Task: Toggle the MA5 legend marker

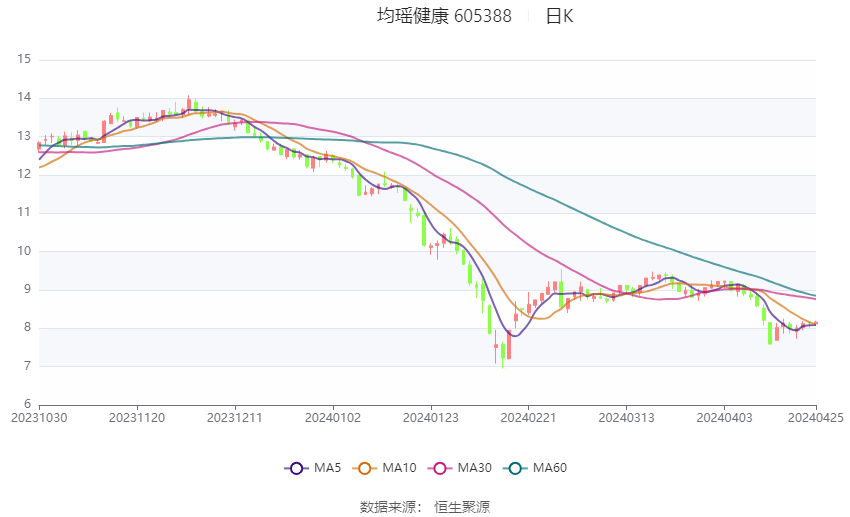Action: (x=296, y=468)
